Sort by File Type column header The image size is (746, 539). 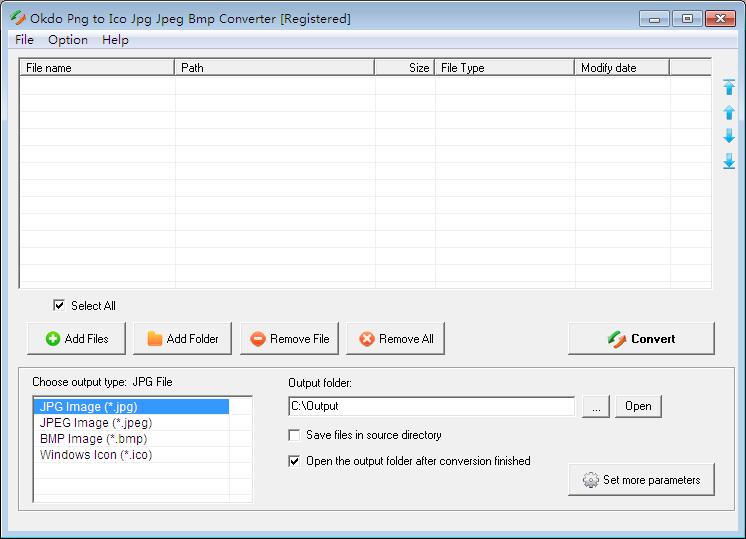(x=505, y=68)
